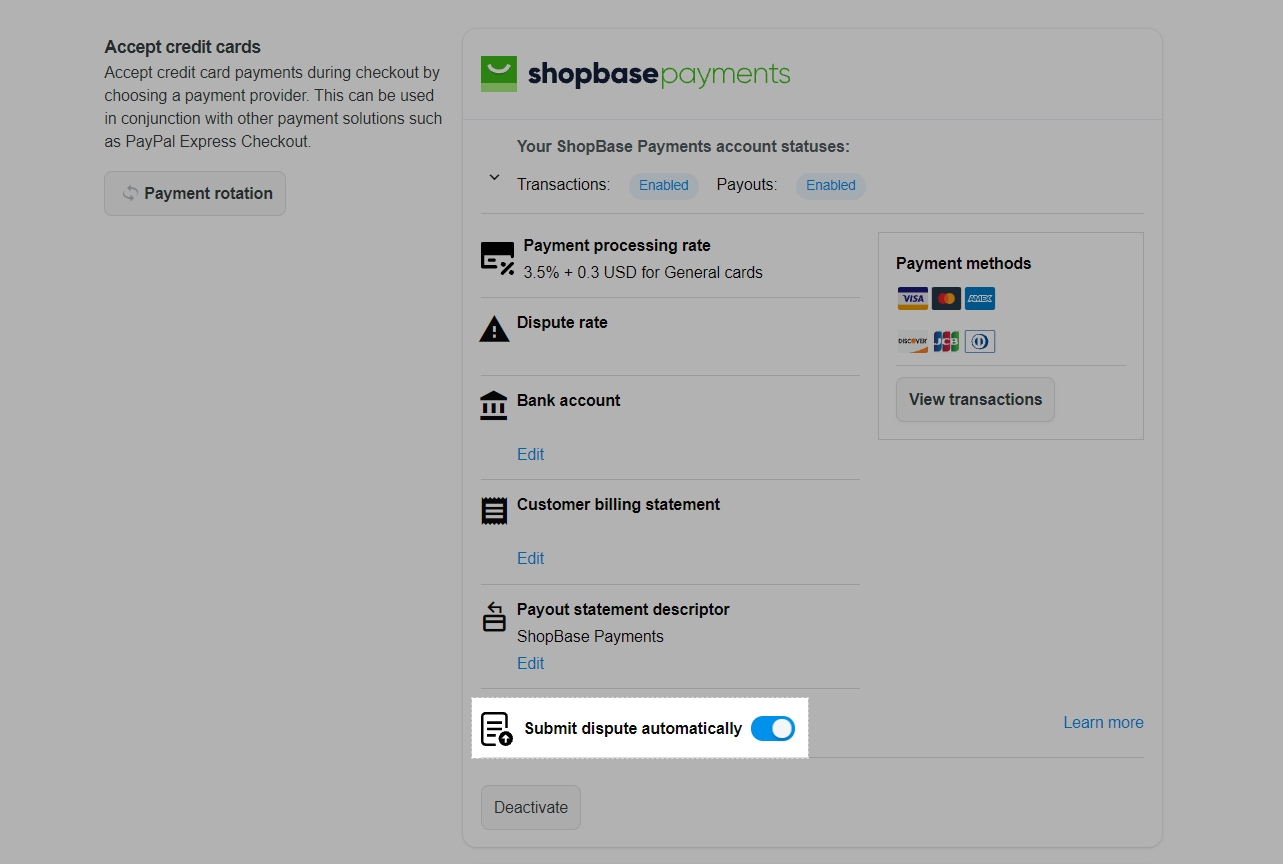Edit the Bank account details
This screenshot has height=864, width=1283.
530,454
